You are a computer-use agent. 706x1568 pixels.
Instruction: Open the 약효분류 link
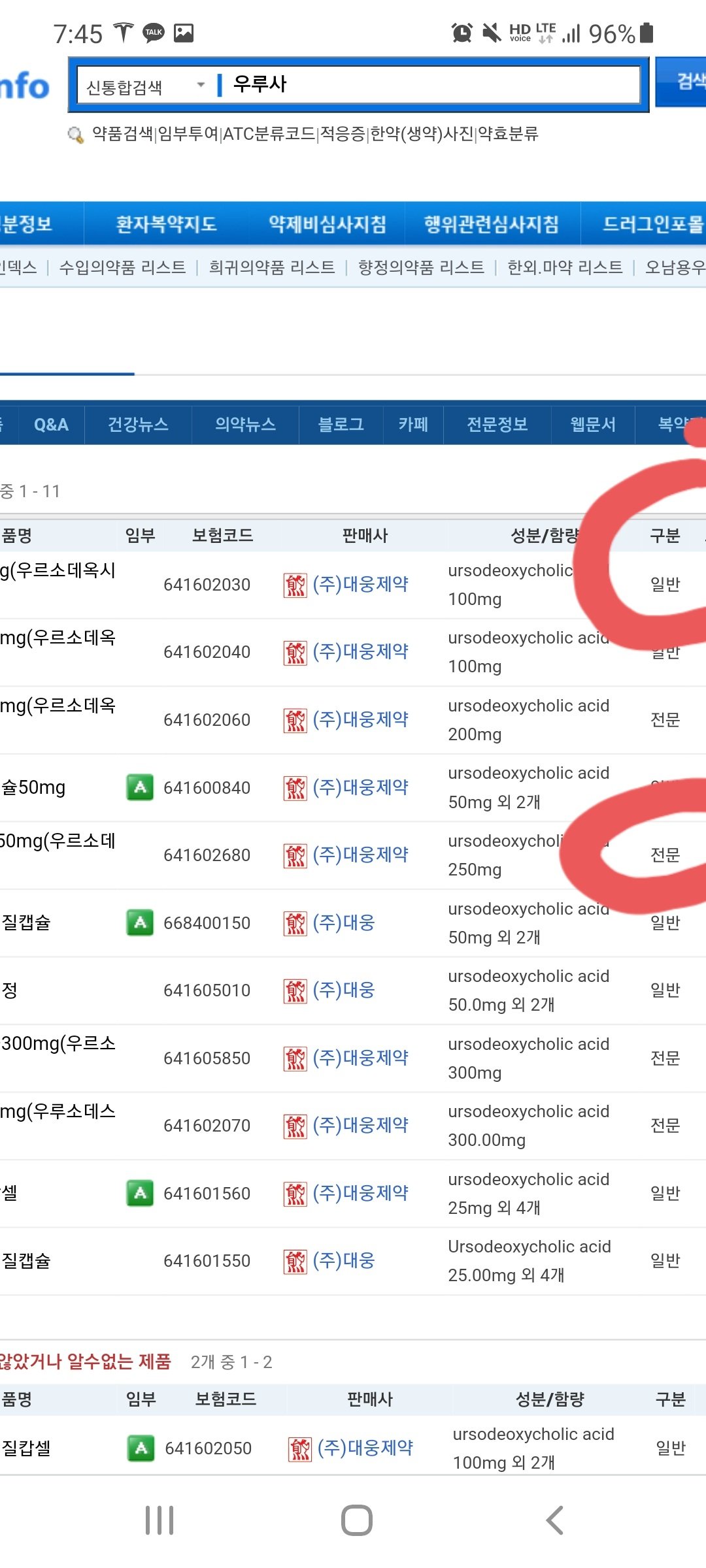tap(509, 134)
